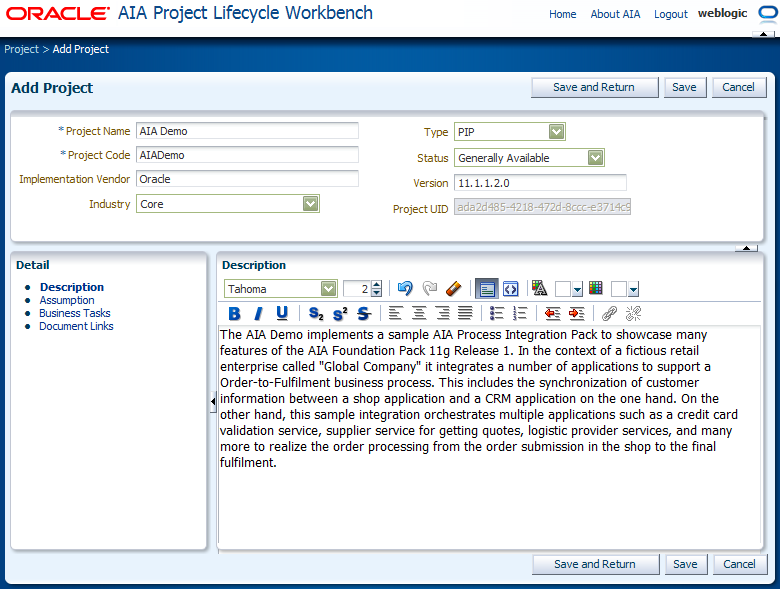Center align the text
This screenshot has height=589, width=780.
coord(419,313)
